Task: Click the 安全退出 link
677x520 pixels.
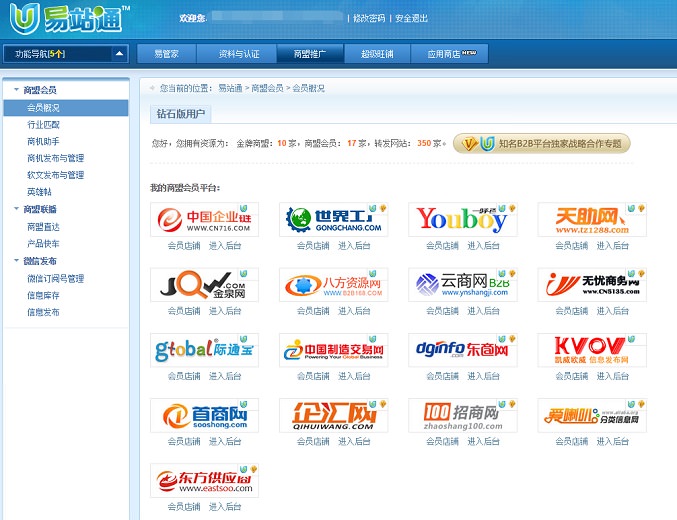Action: click(411, 18)
